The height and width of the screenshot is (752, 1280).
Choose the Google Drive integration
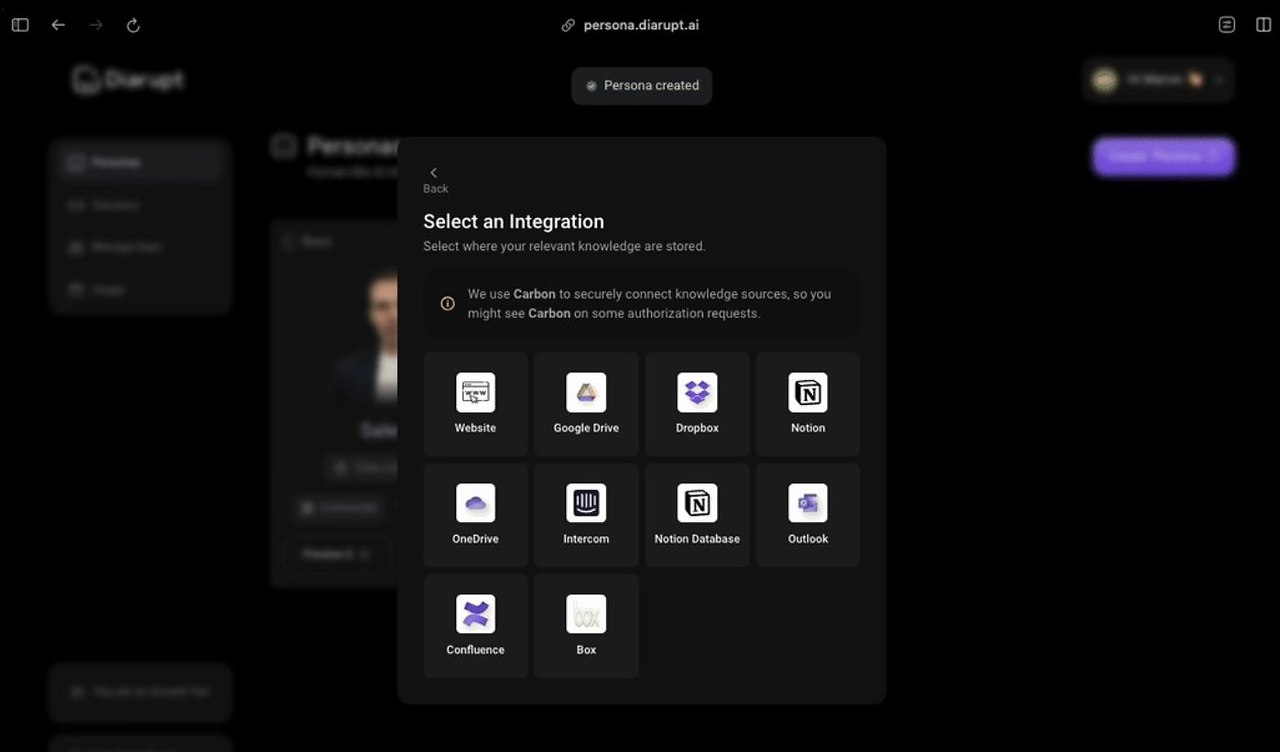(586, 404)
